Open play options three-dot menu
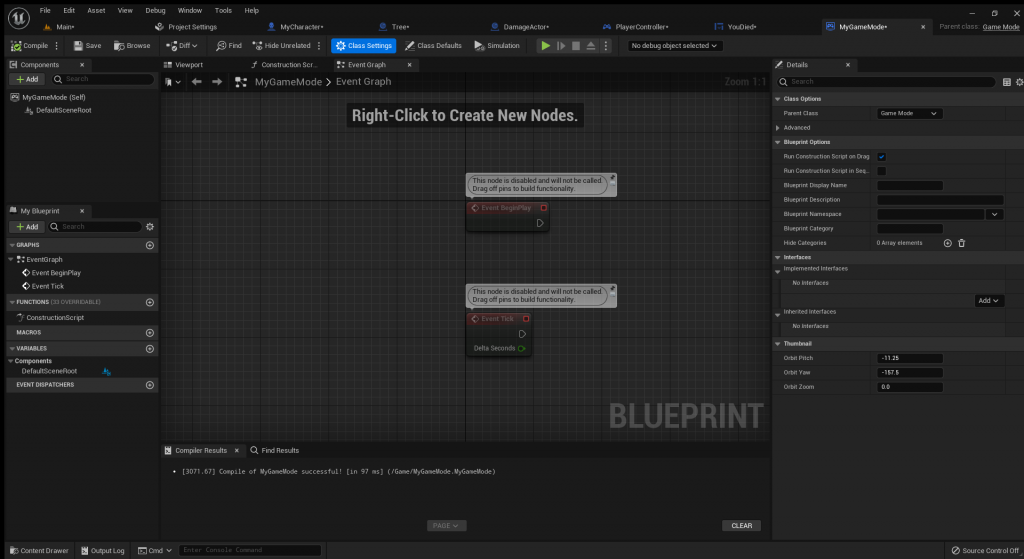Screen dimensions: 1024x559 tap(605, 46)
